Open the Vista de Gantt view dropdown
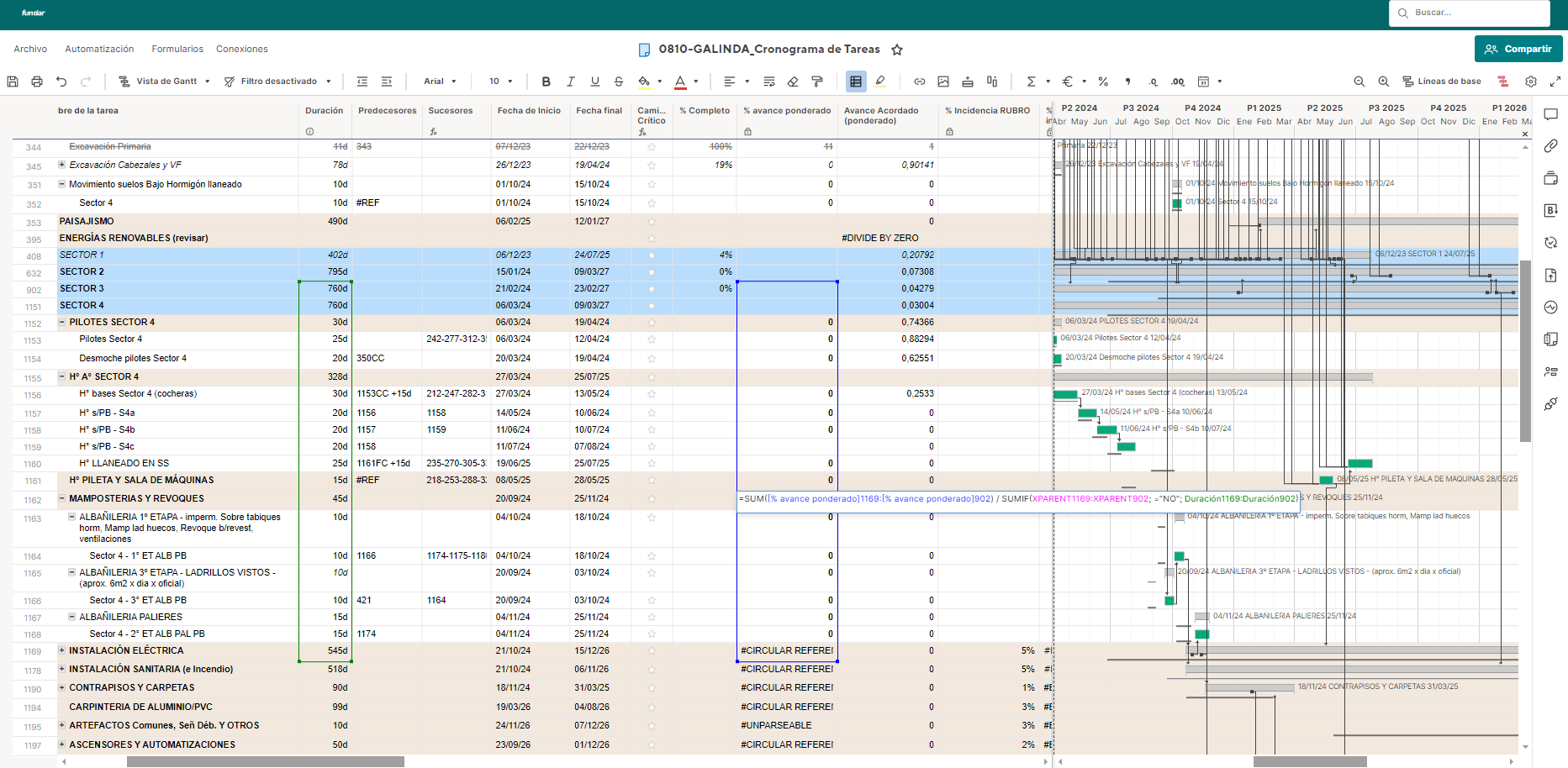1568x768 pixels. pyautogui.click(x=165, y=82)
